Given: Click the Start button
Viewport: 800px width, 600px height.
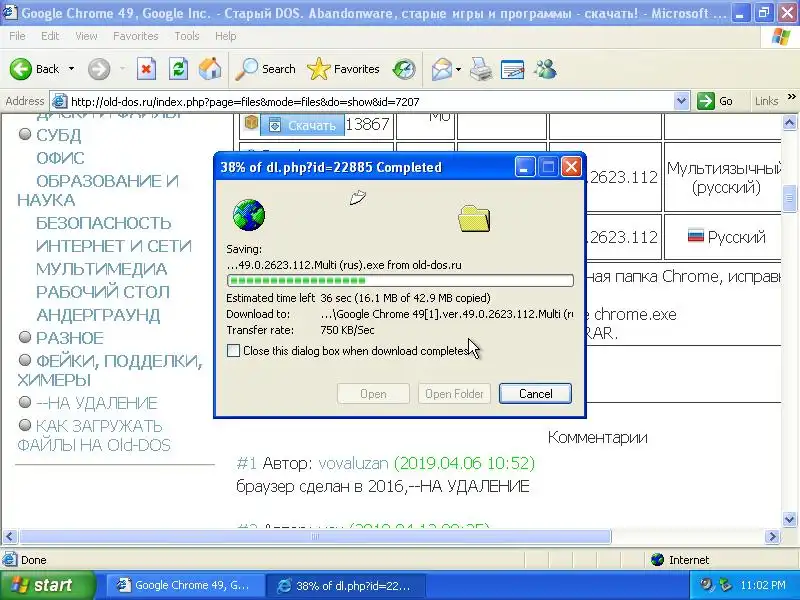Looking at the screenshot, I should click(x=47, y=585).
